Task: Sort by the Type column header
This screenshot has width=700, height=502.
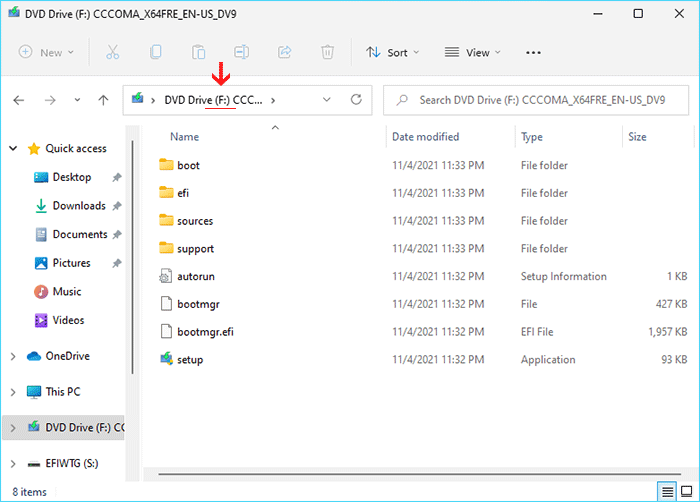Action: pos(531,137)
